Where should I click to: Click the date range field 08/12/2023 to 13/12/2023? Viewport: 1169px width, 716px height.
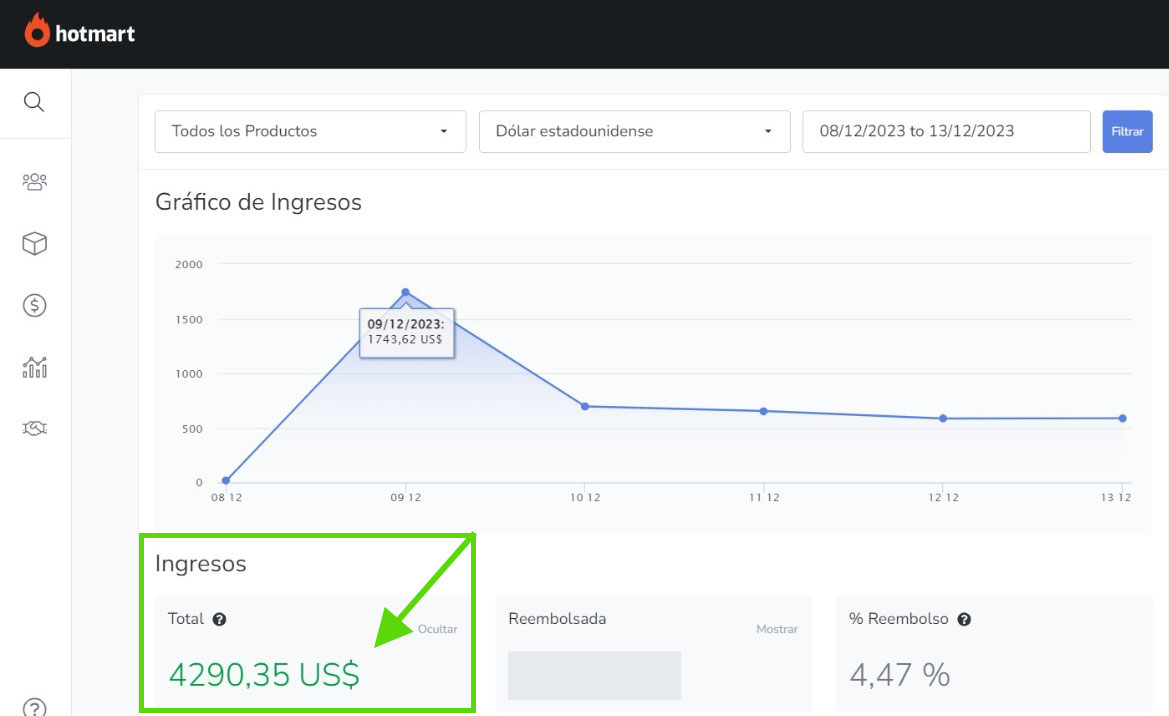(x=945, y=131)
